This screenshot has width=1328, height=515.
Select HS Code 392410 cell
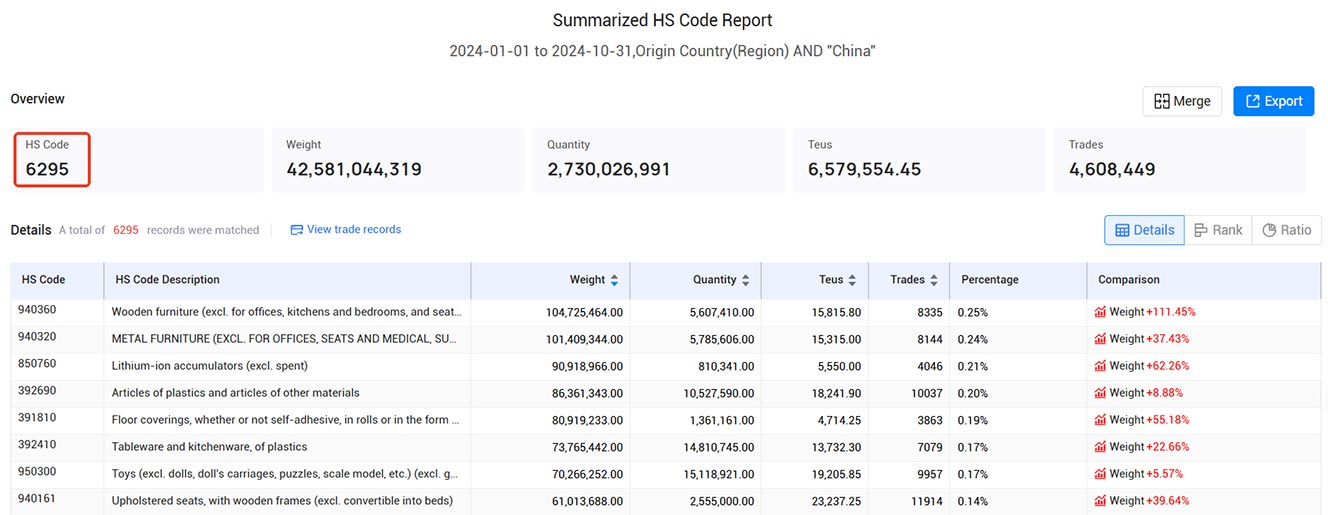pyautogui.click(x=57, y=447)
